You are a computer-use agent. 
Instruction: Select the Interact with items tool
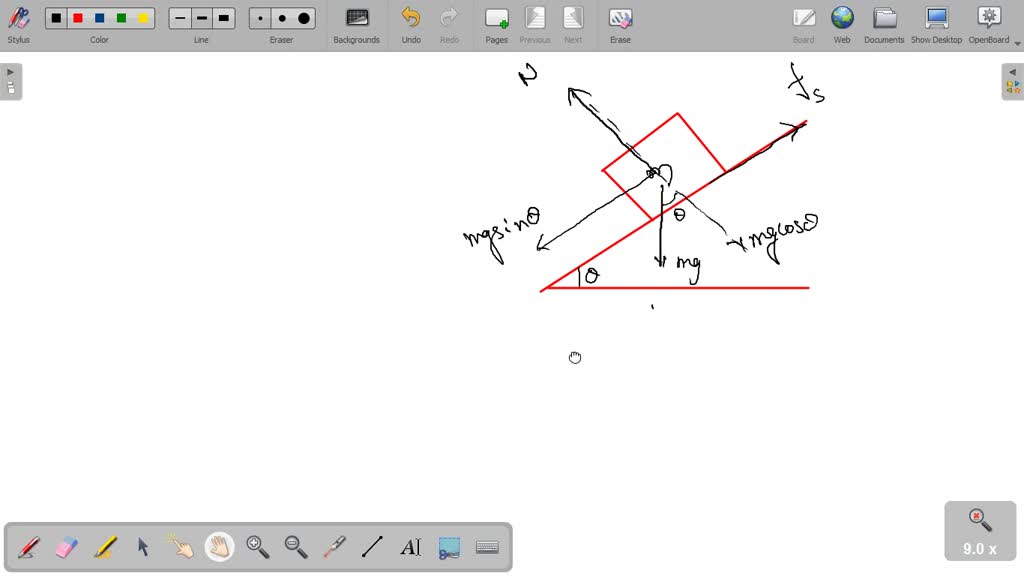[x=181, y=547]
